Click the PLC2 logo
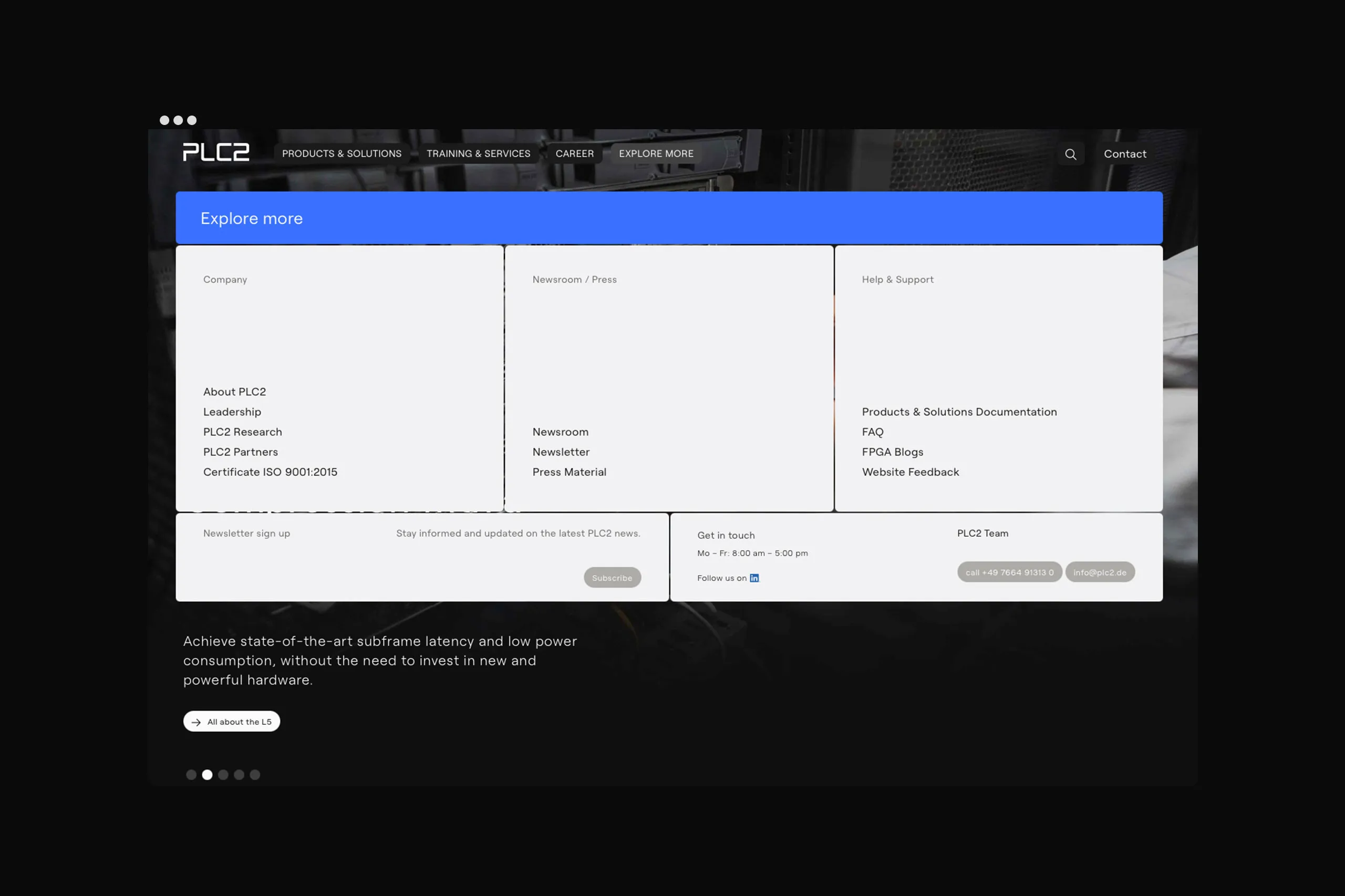The height and width of the screenshot is (896, 1345). (215, 152)
